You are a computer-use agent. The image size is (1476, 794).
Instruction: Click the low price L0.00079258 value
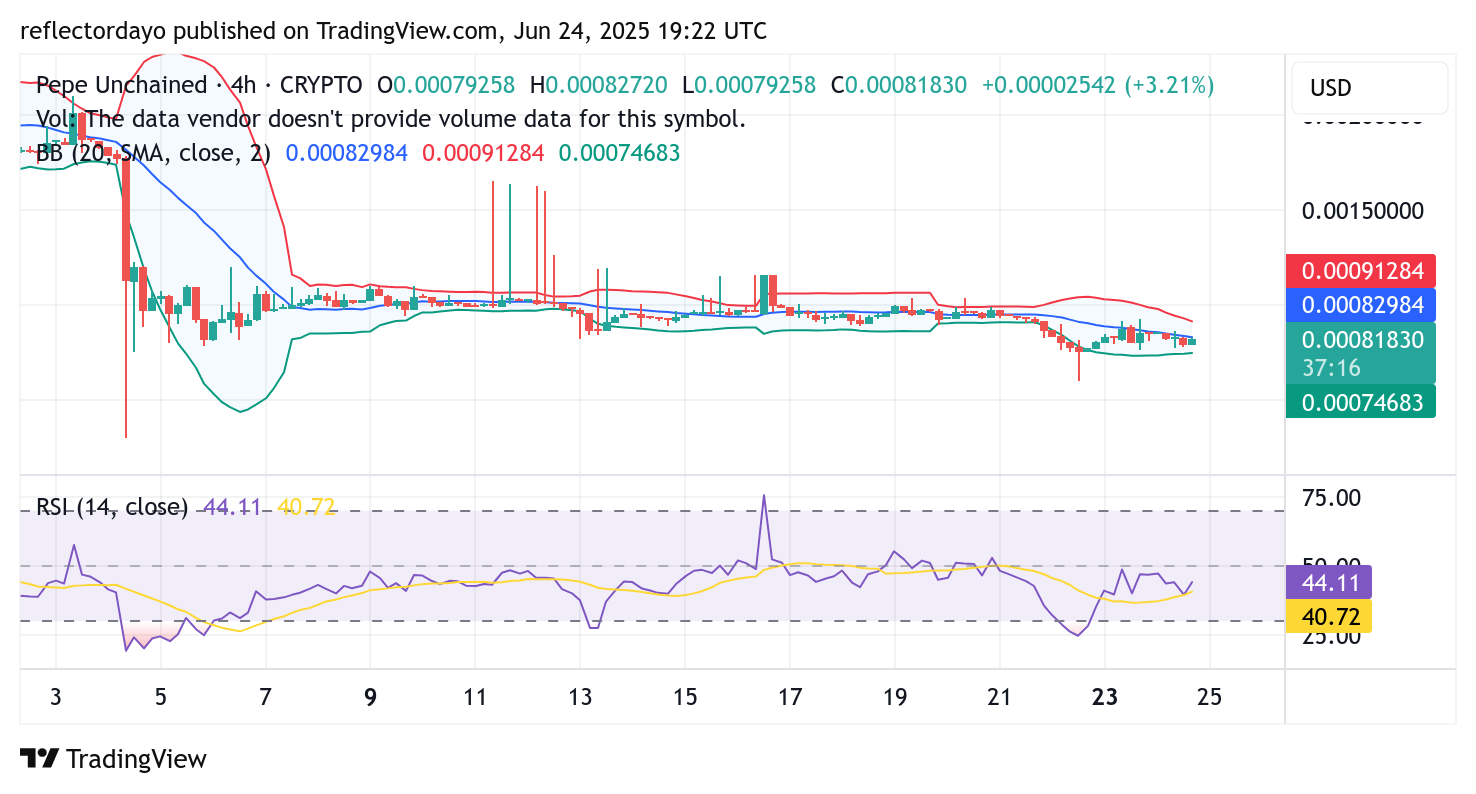(749, 85)
